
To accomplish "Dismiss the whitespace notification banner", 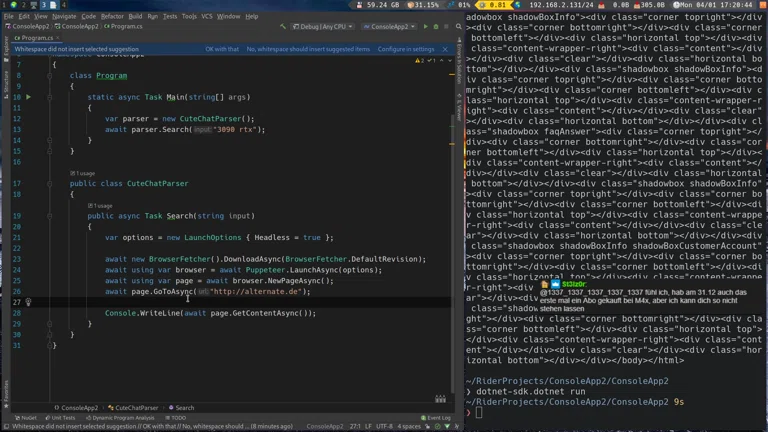I will [445, 49].
